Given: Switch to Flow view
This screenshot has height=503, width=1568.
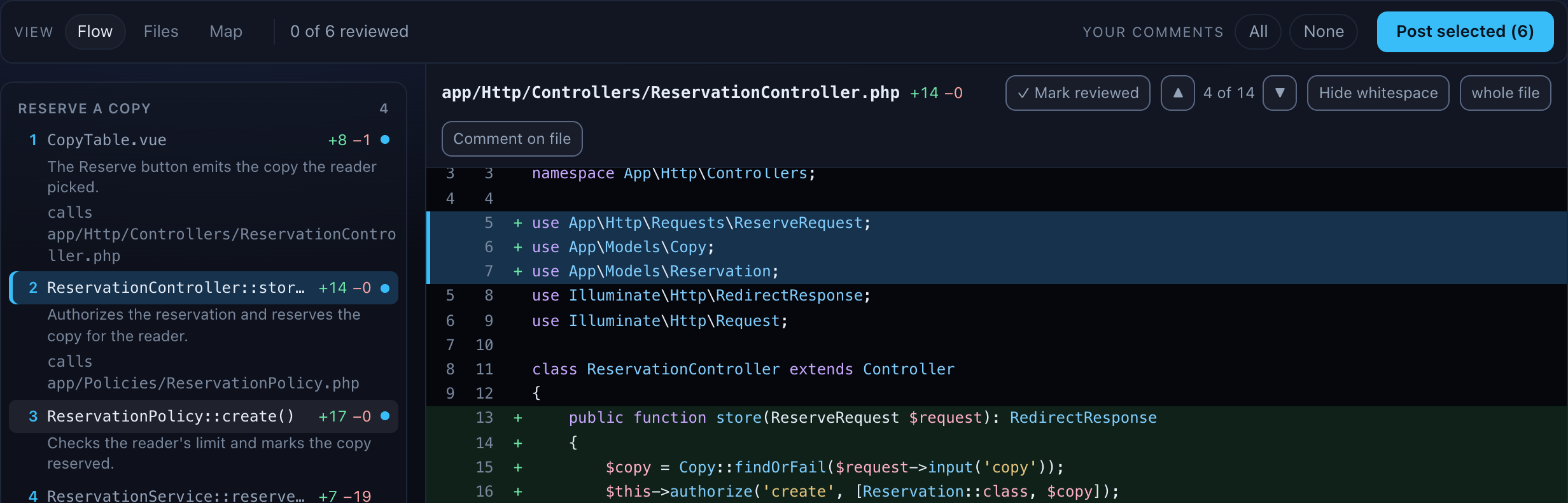Looking at the screenshot, I should coord(95,32).
